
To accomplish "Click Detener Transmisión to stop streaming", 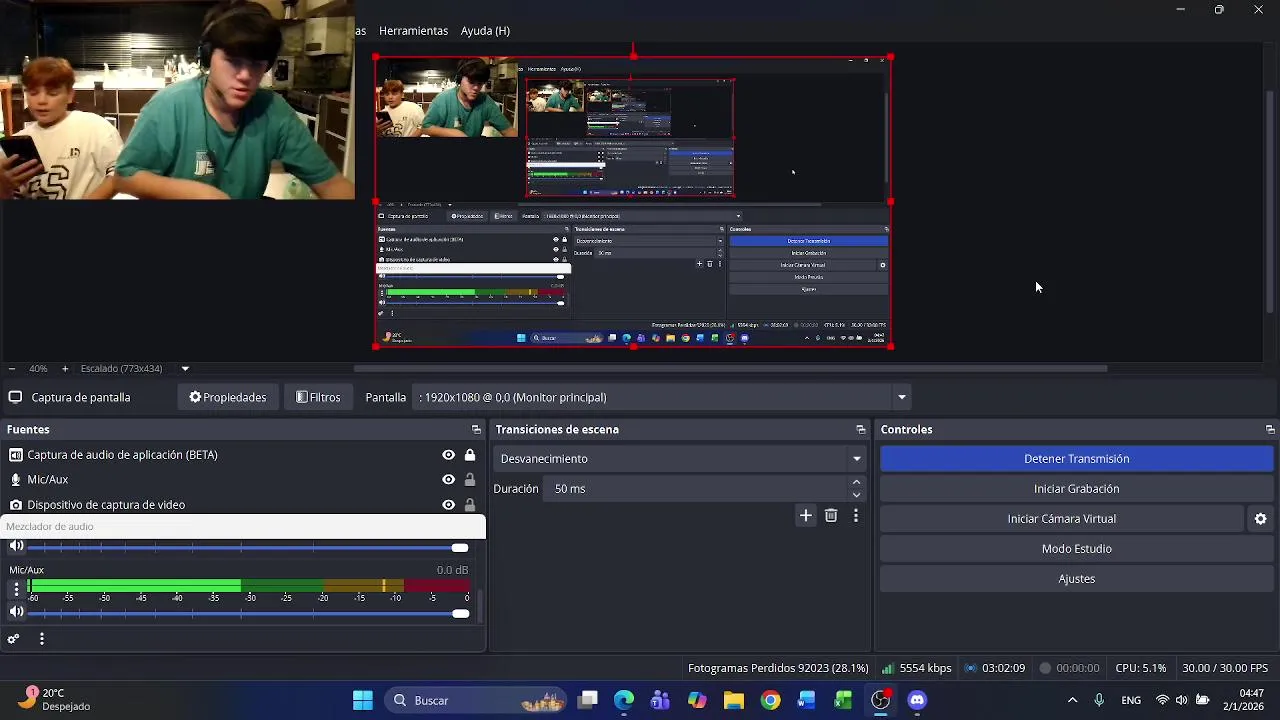I will [1077, 459].
